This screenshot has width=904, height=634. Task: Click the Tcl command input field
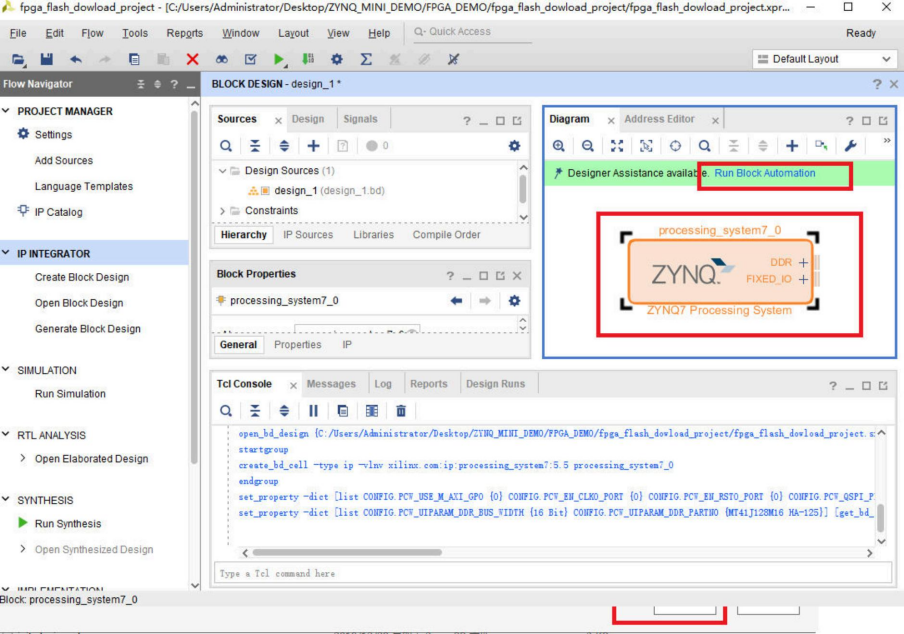click(x=550, y=573)
